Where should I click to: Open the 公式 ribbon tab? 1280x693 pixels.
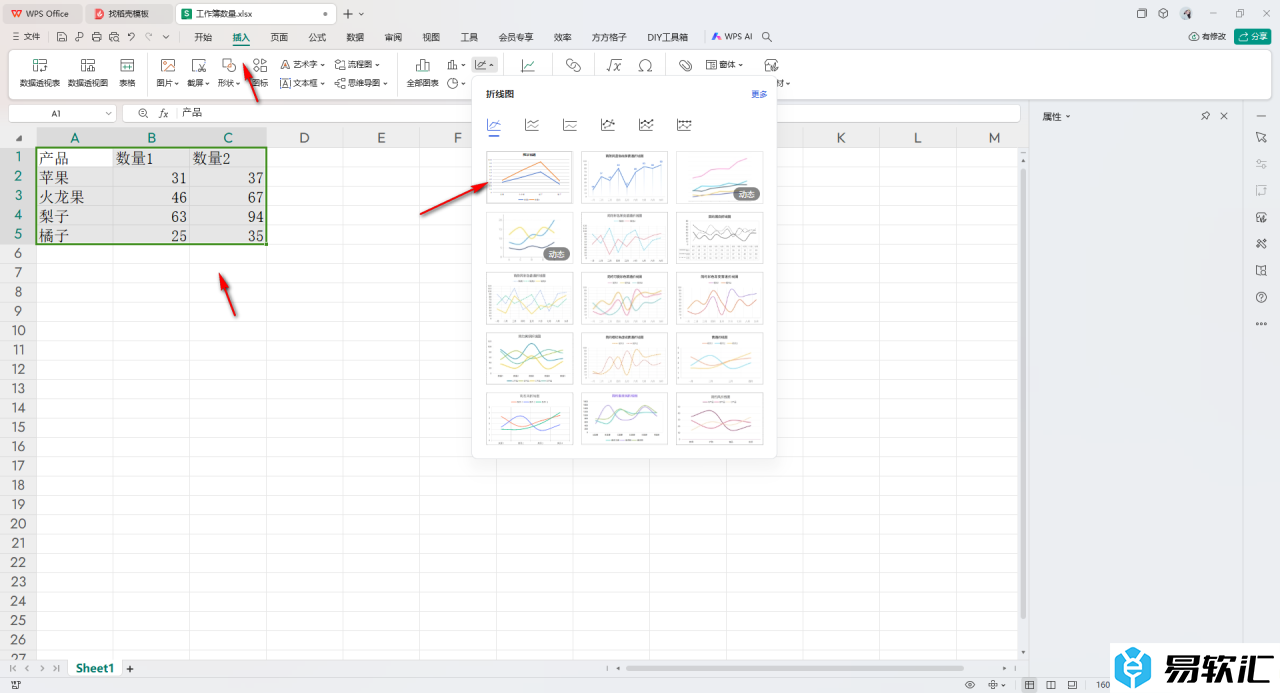pyautogui.click(x=317, y=37)
